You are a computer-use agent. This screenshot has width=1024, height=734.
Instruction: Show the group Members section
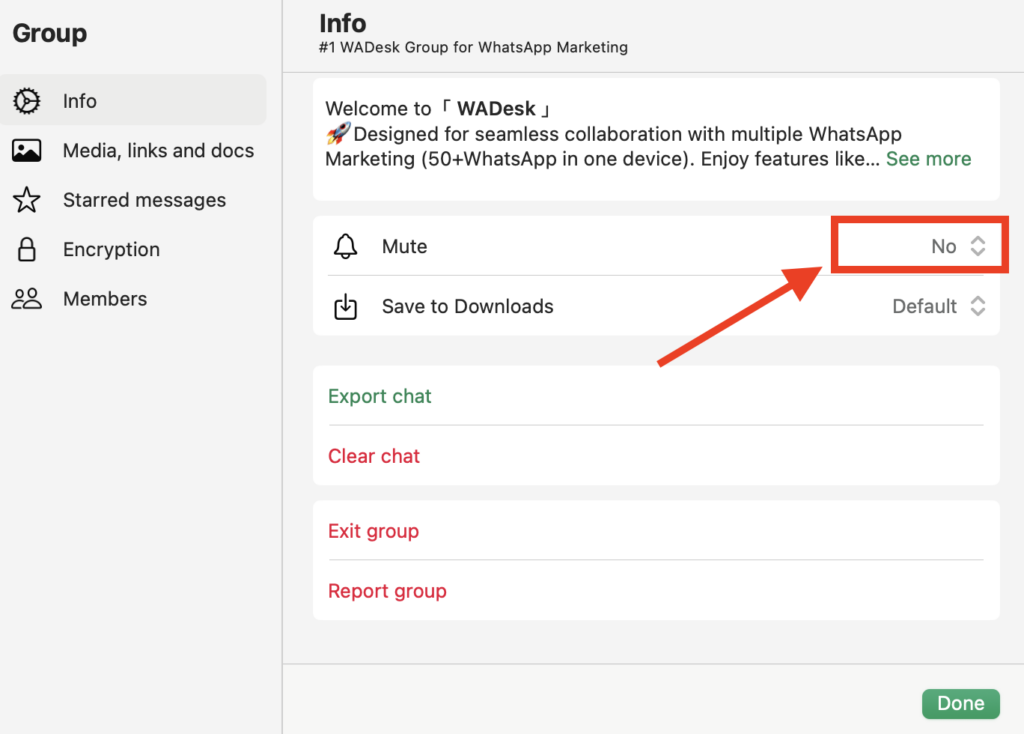(x=133, y=299)
